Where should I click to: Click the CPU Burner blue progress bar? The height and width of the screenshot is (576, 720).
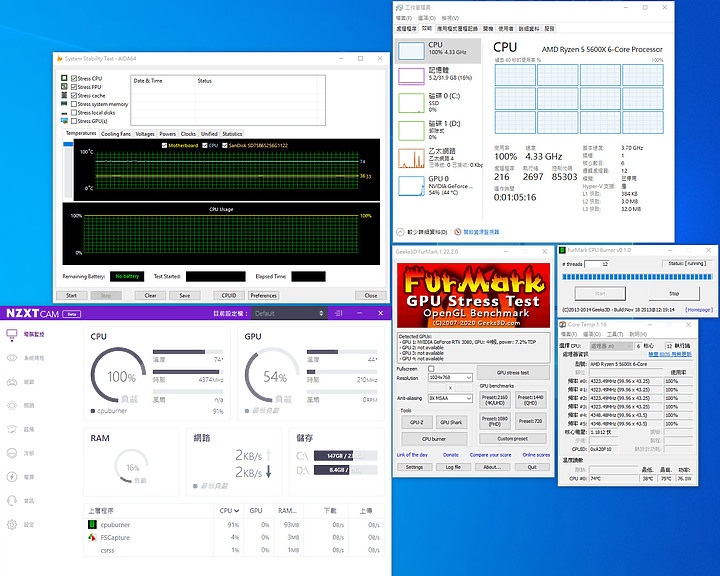click(x=637, y=277)
